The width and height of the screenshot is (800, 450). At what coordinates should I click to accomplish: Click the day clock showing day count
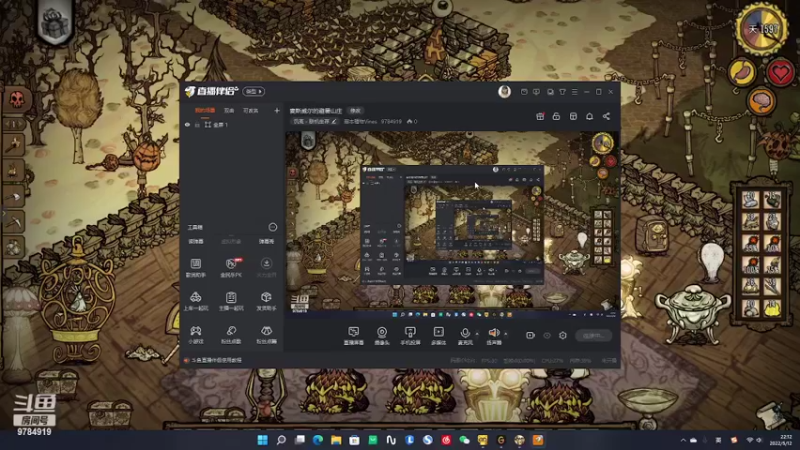pyautogui.click(x=762, y=29)
